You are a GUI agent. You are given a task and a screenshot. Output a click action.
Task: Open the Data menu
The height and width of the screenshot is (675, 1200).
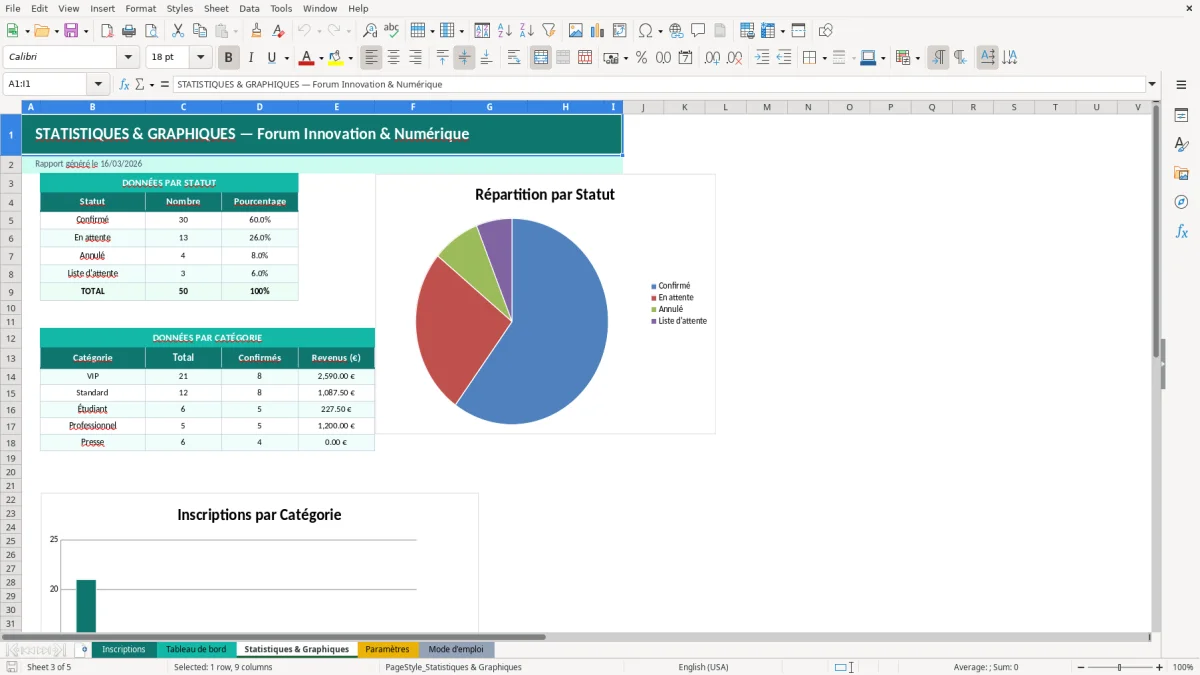click(x=249, y=8)
